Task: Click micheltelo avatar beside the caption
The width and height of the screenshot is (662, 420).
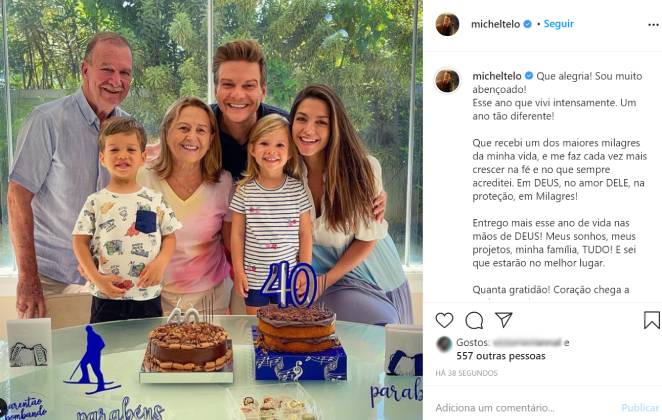Action: click(447, 80)
